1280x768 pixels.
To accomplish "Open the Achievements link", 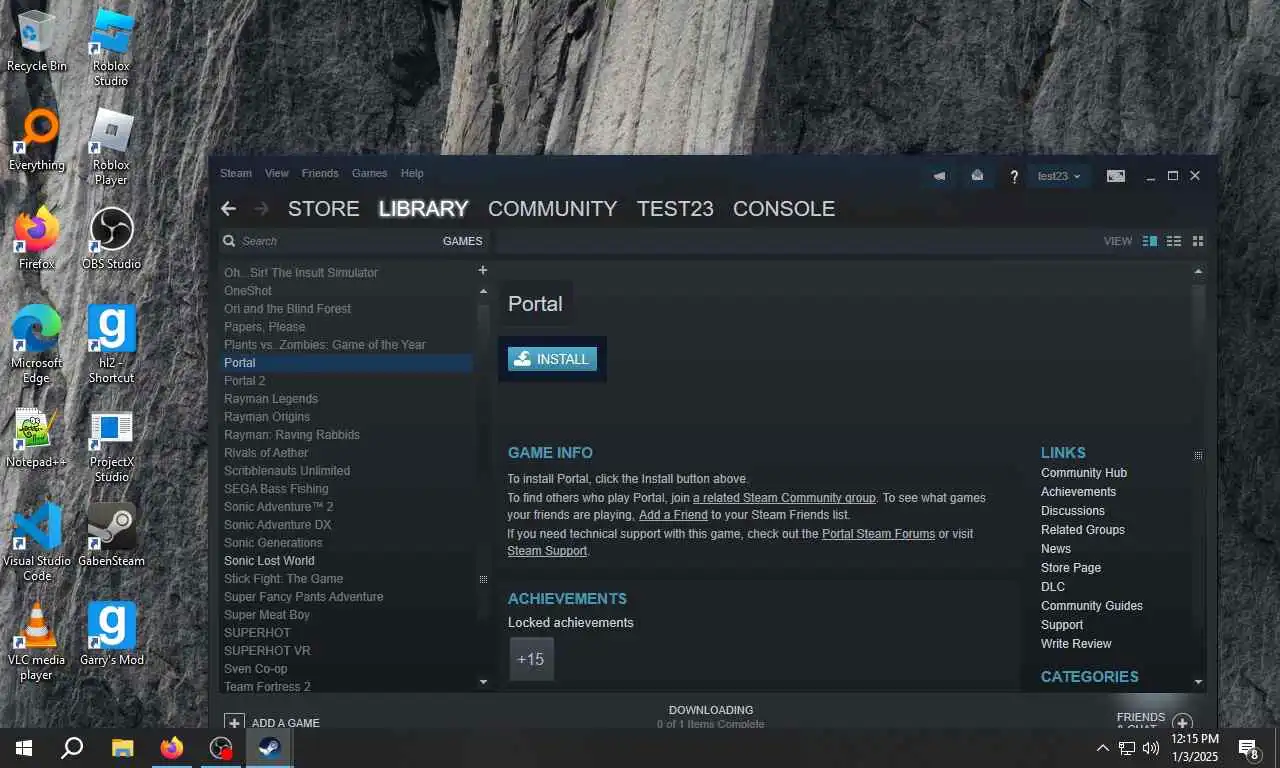I will tap(1078, 492).
